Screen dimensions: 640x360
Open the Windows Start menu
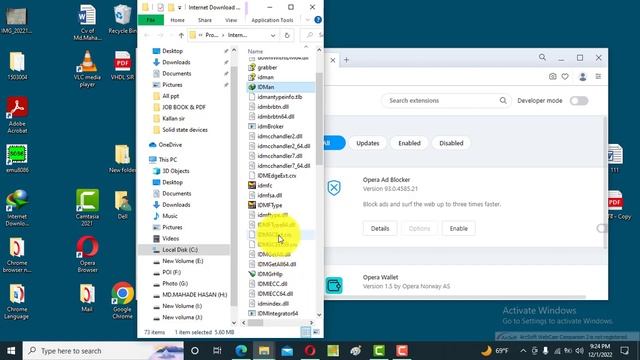coord(11,351)
